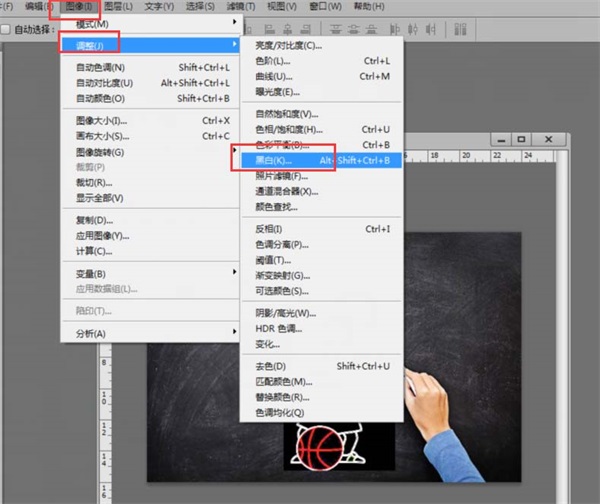Open the 文字(Y) menu

[x=159, y=6]
